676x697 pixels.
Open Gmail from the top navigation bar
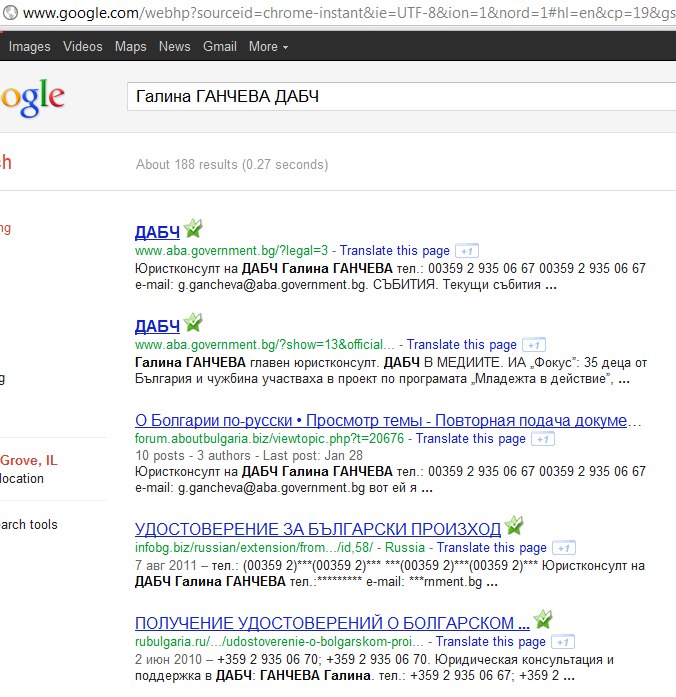[x=220, y=47]
